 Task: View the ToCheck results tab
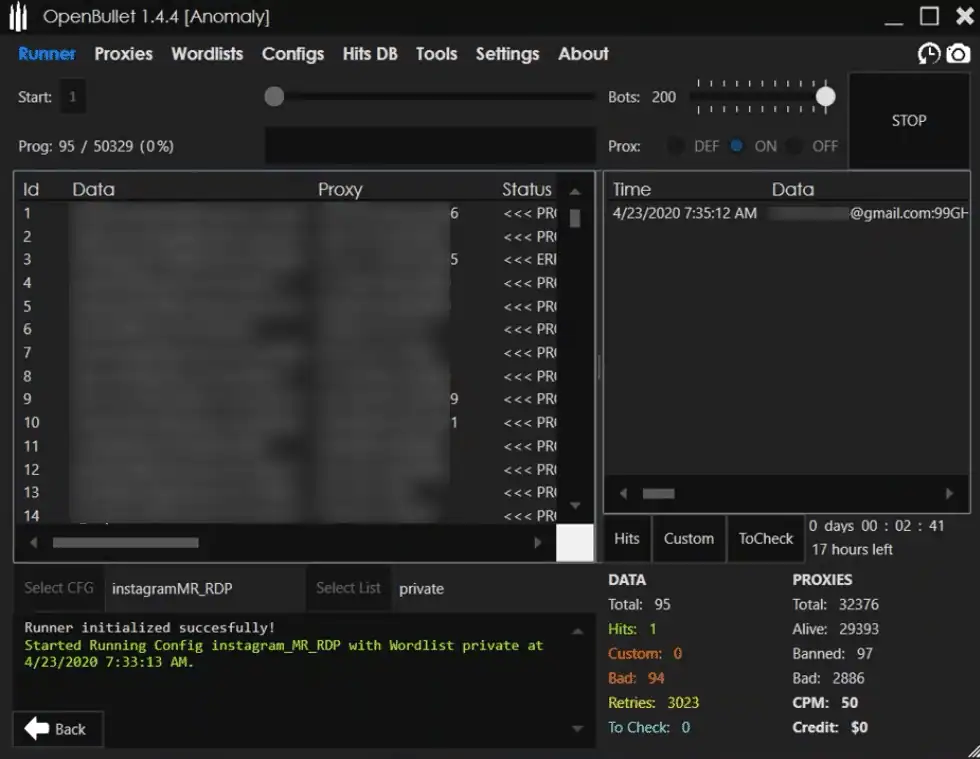(765, 538)
